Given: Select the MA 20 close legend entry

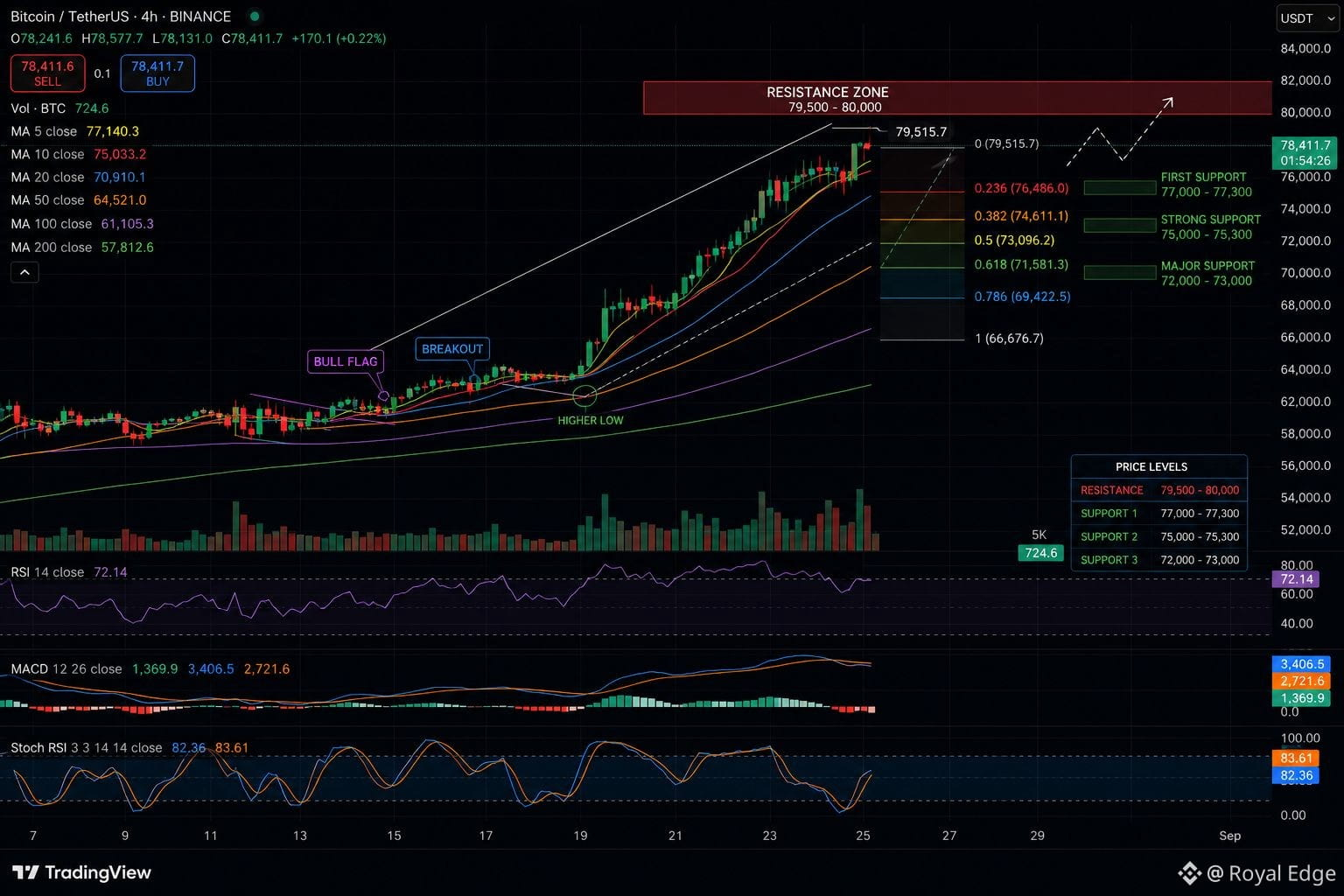Looking at the screenshot, I should click(78, 178).
